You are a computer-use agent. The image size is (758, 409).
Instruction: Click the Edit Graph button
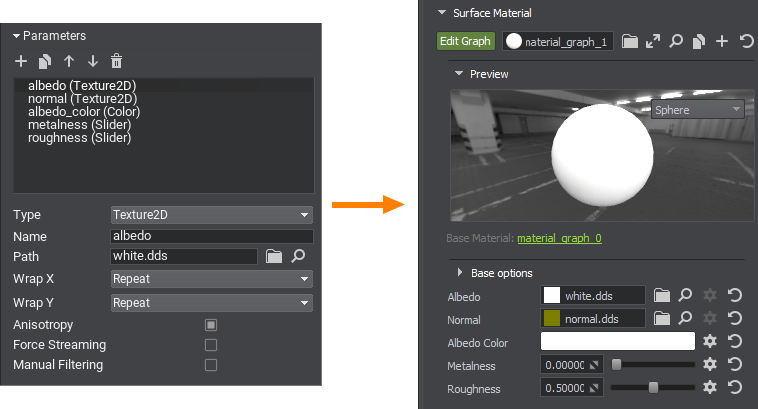[x=466, y=41]
